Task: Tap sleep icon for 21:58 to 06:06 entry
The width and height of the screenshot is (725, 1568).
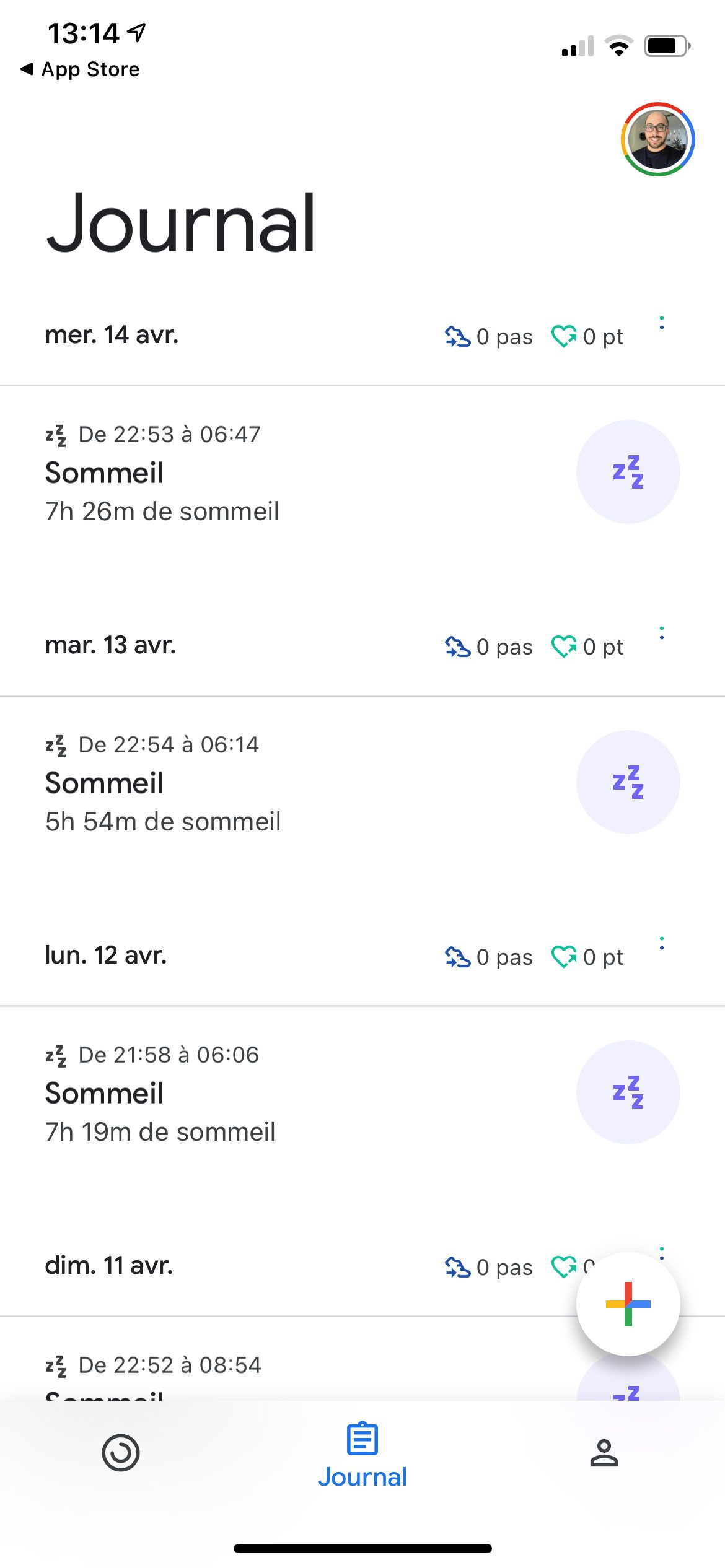Action: 628,1092
